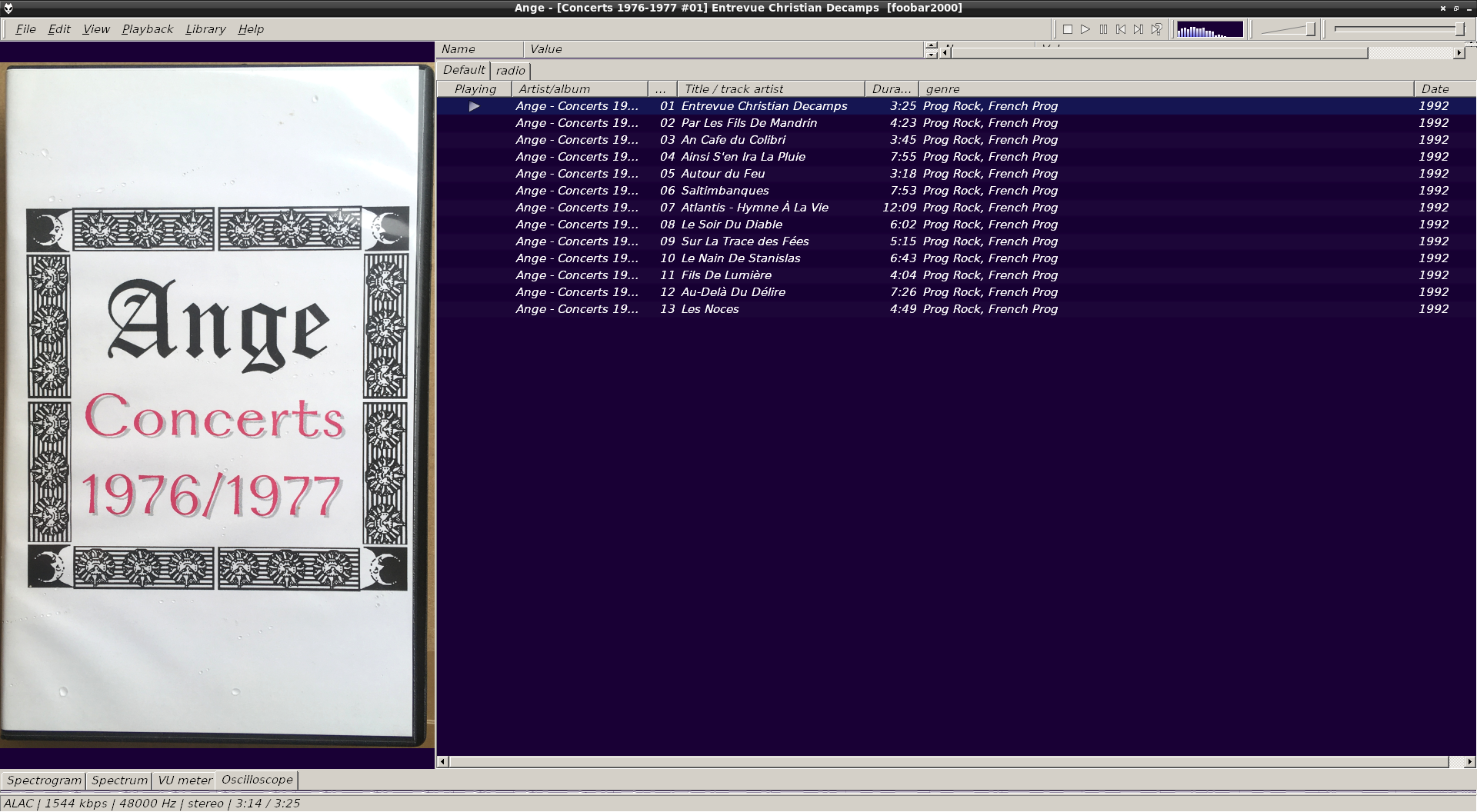This screenshot has height=812, width=1477.
Task: Show the Spectrum visualization tab
Action: point(119,780)
